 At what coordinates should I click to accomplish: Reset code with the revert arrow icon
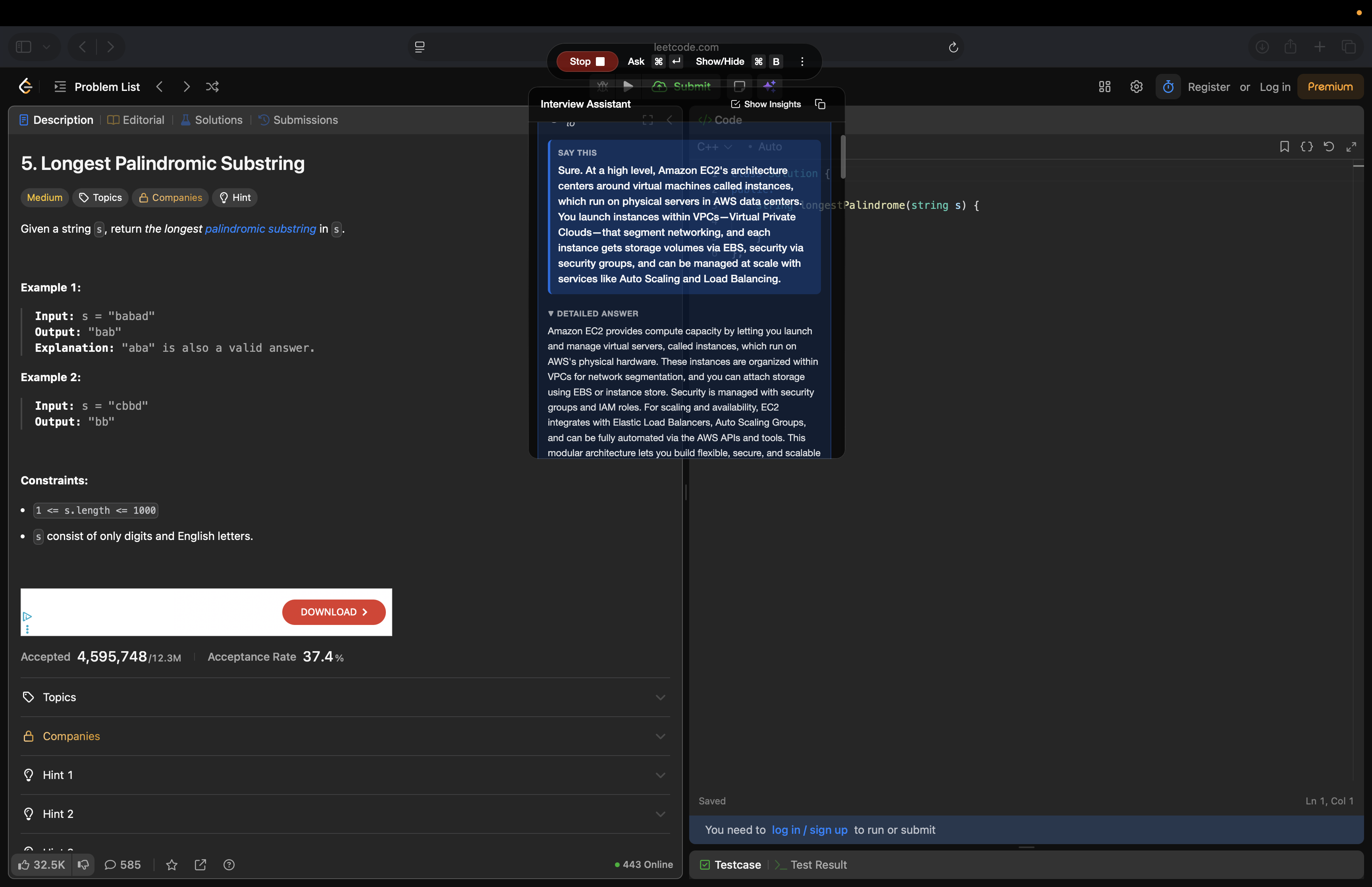(1328, 147)
